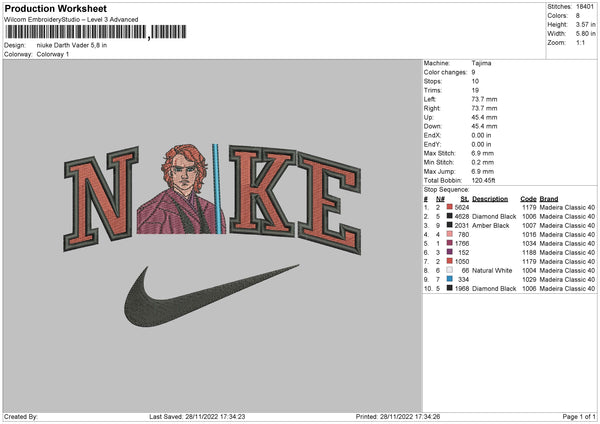Screen dimensions: 600x424
Task: Click the Brand column header
Action: (x=549, y=199)
